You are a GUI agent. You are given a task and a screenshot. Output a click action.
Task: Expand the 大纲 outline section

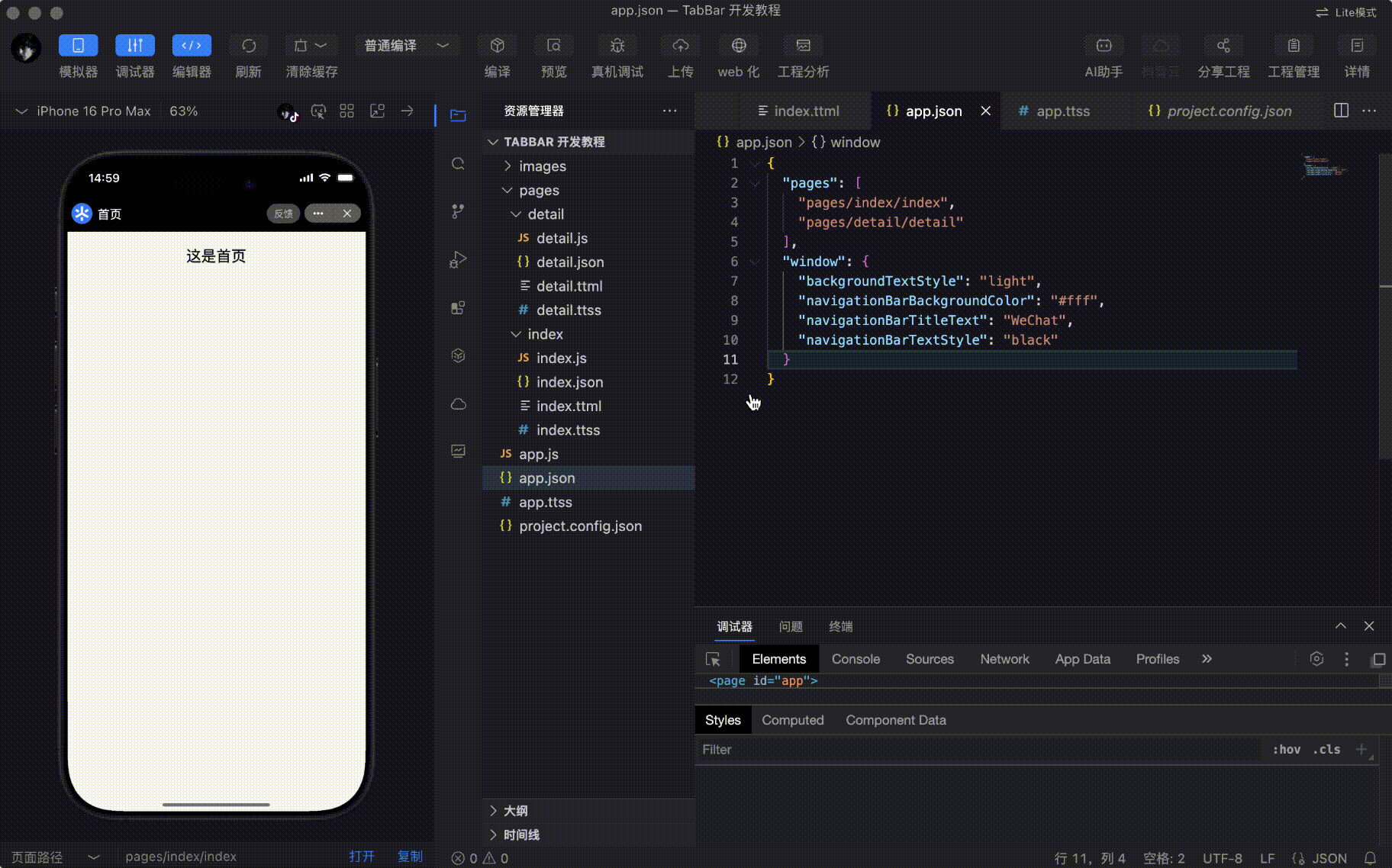coord(588,811)
